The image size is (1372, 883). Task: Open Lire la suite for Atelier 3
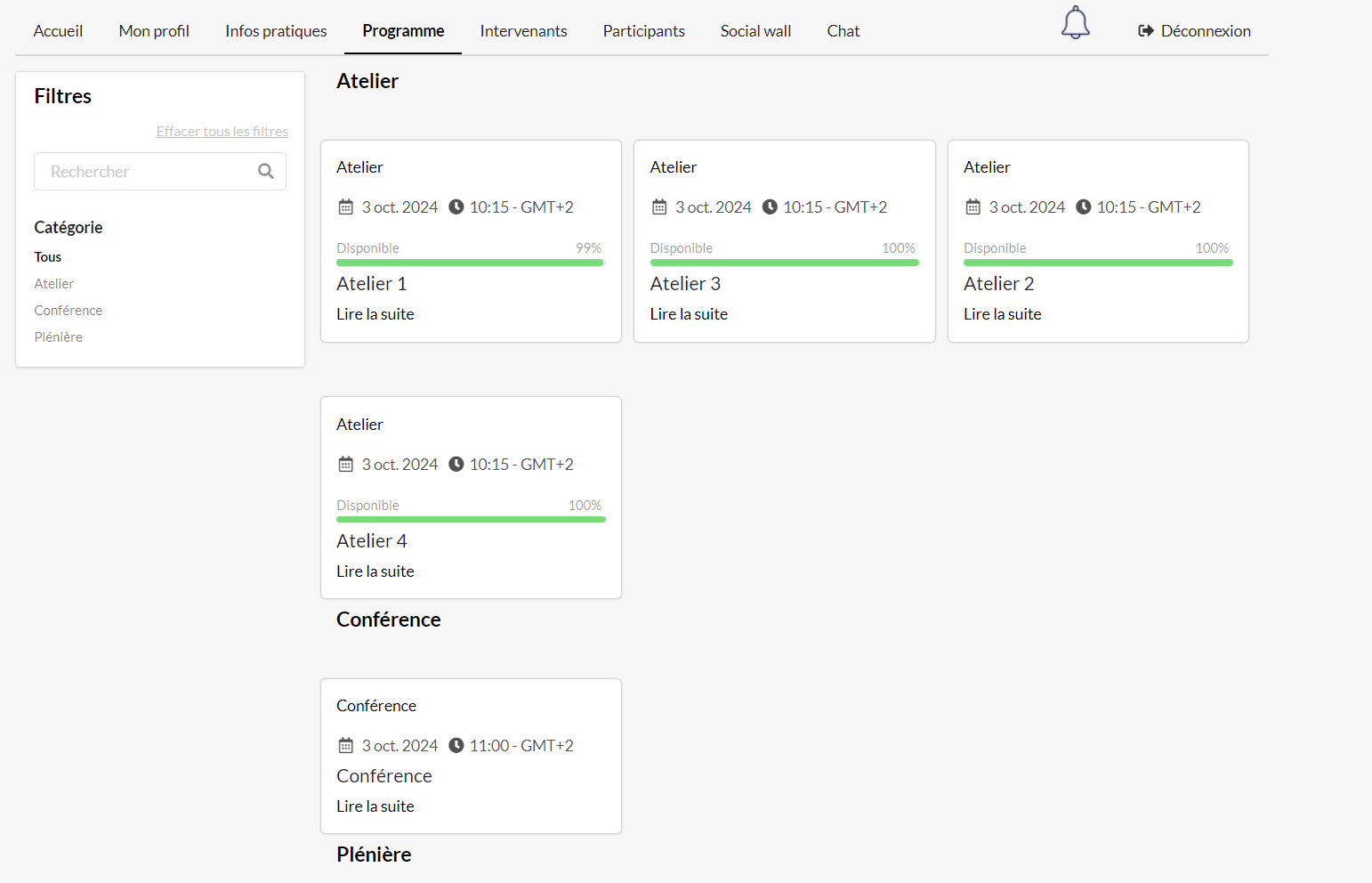[x=689, y=314]
